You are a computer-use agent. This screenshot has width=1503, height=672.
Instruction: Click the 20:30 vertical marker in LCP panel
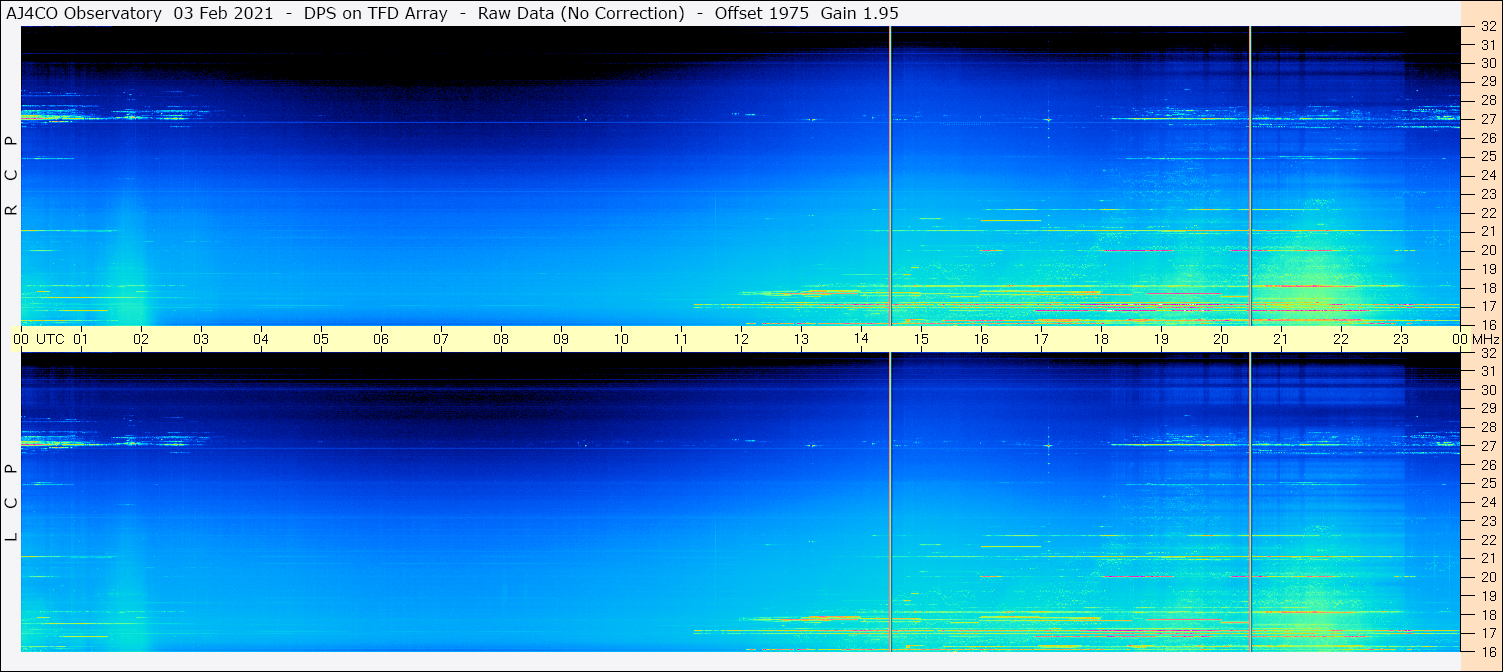(x=1250, y=501)
